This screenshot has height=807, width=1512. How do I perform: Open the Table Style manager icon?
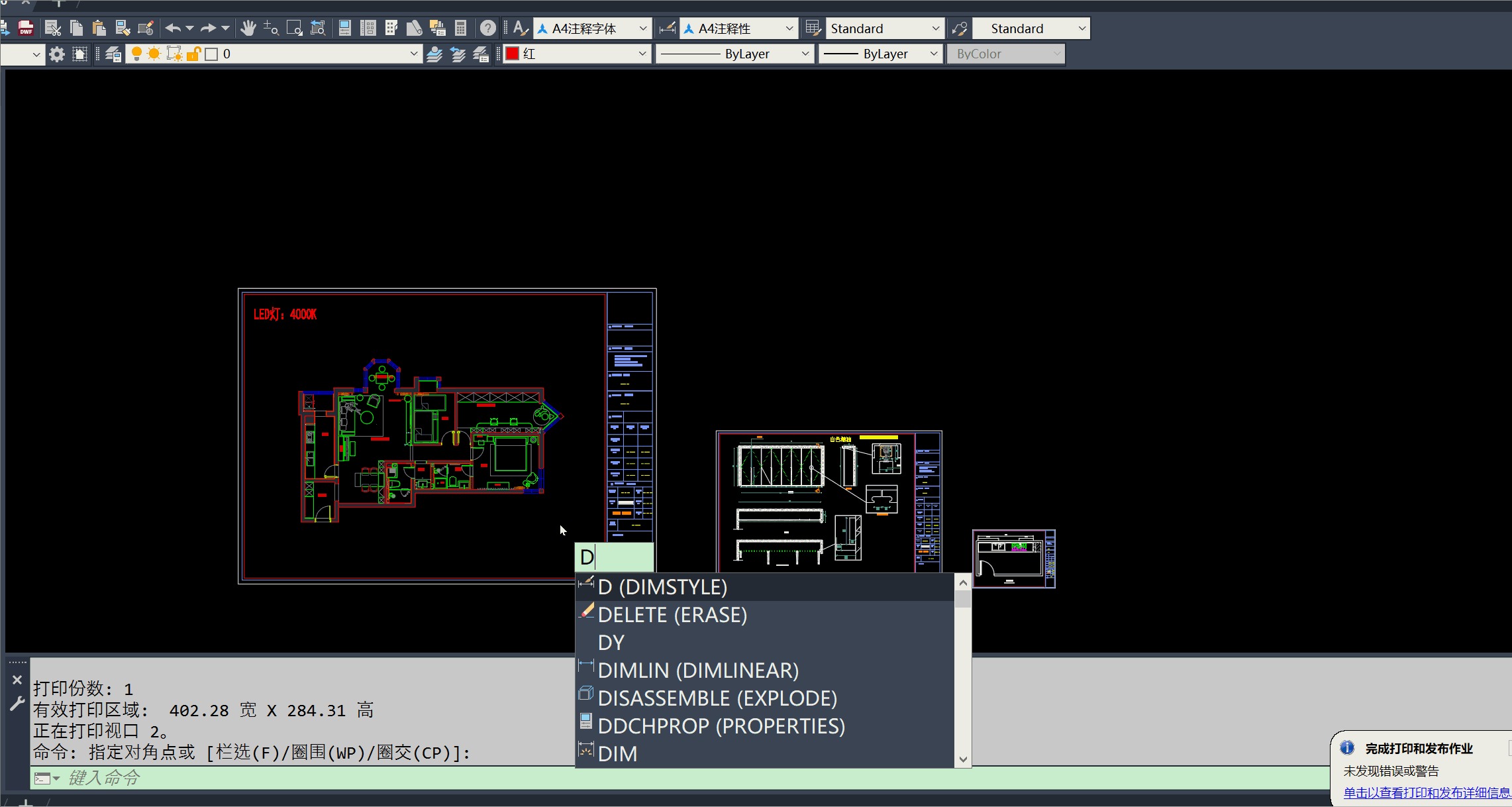pyautogui.click(x=813, y=28)
